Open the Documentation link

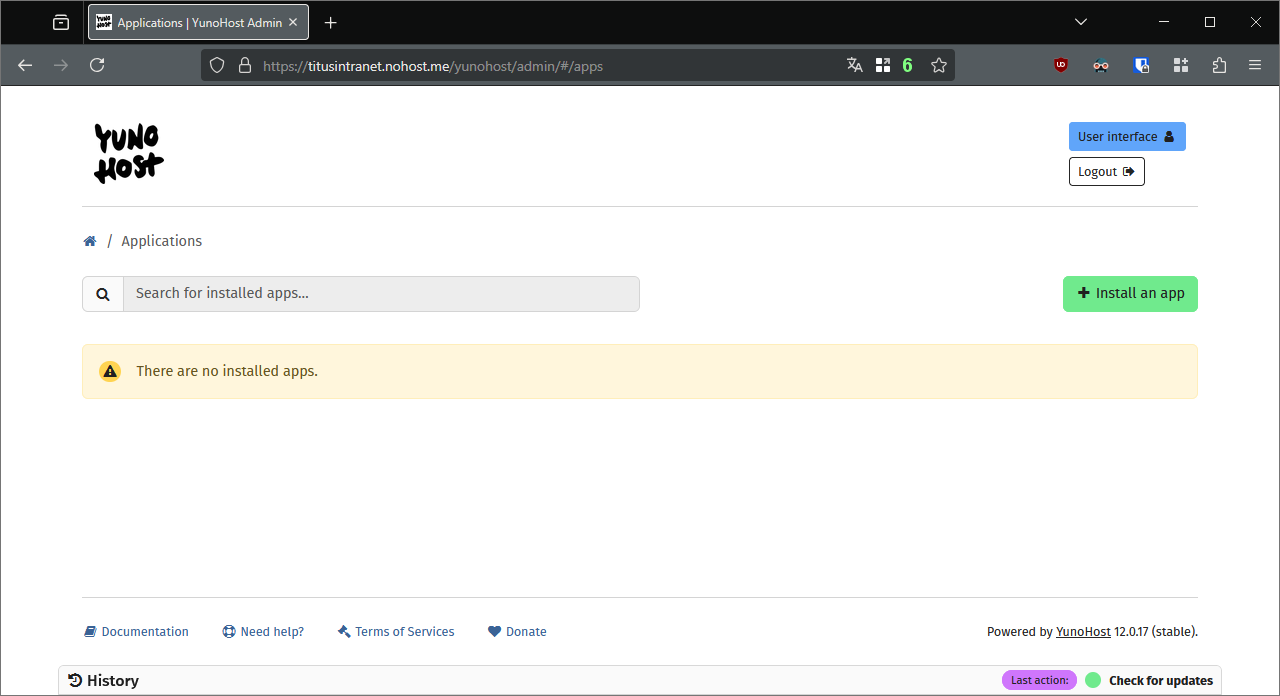coord(136,632)
